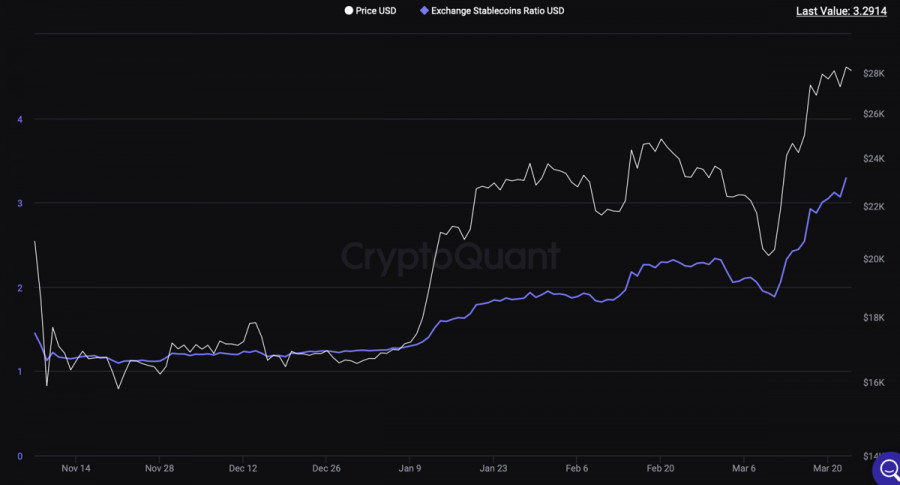Pick the Jan 23 date on x-axis
Viewport: 900px width, 485px height.
click(492, 467)
